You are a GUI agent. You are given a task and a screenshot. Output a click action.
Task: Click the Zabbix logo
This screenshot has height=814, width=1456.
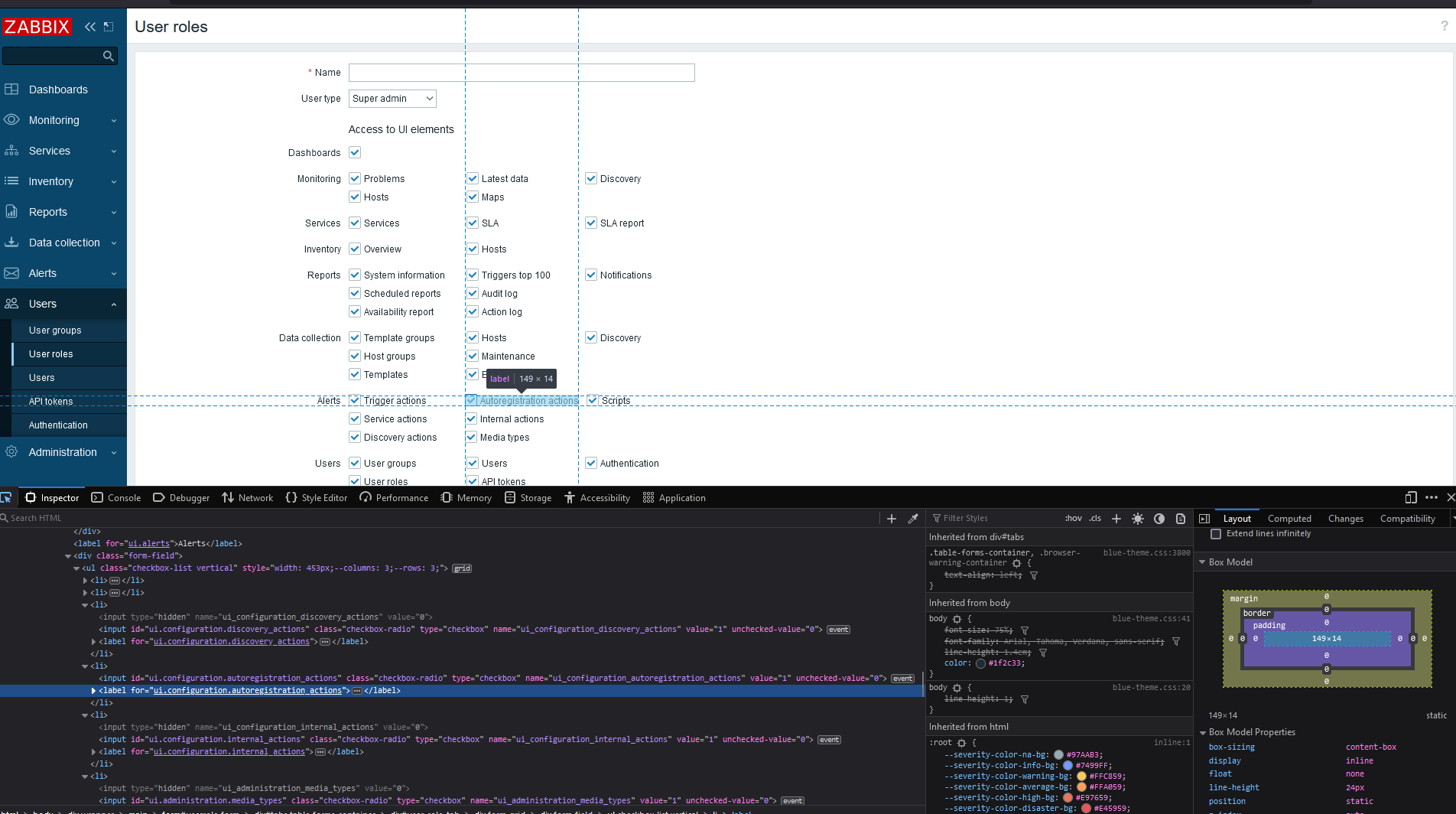(x=37, y=27)
